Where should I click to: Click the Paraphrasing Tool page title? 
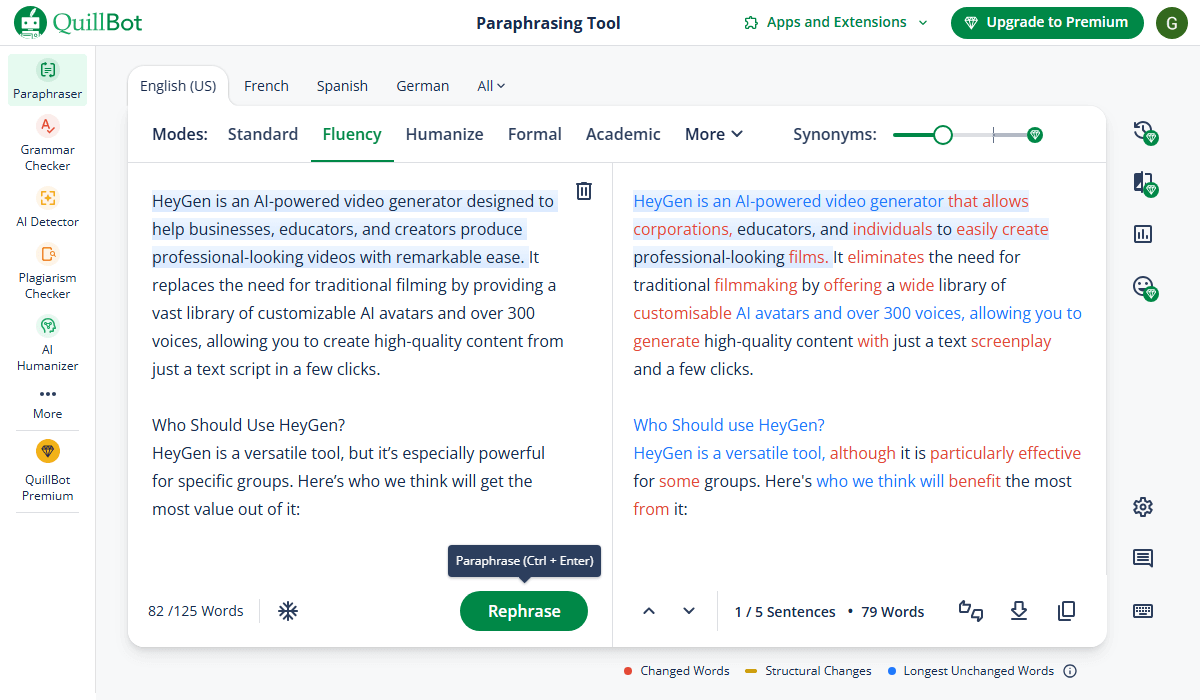click(548, 23)
